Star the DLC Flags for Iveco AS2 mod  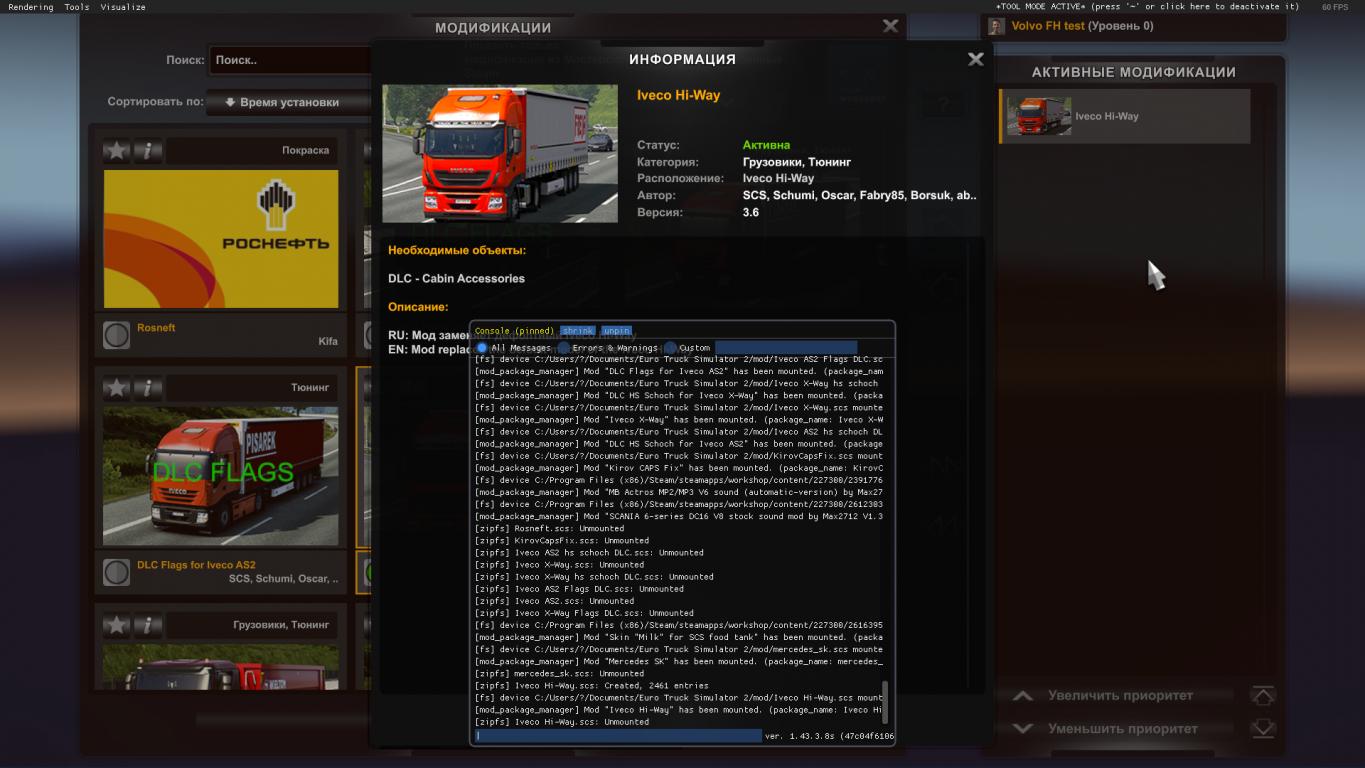[117, 388]
